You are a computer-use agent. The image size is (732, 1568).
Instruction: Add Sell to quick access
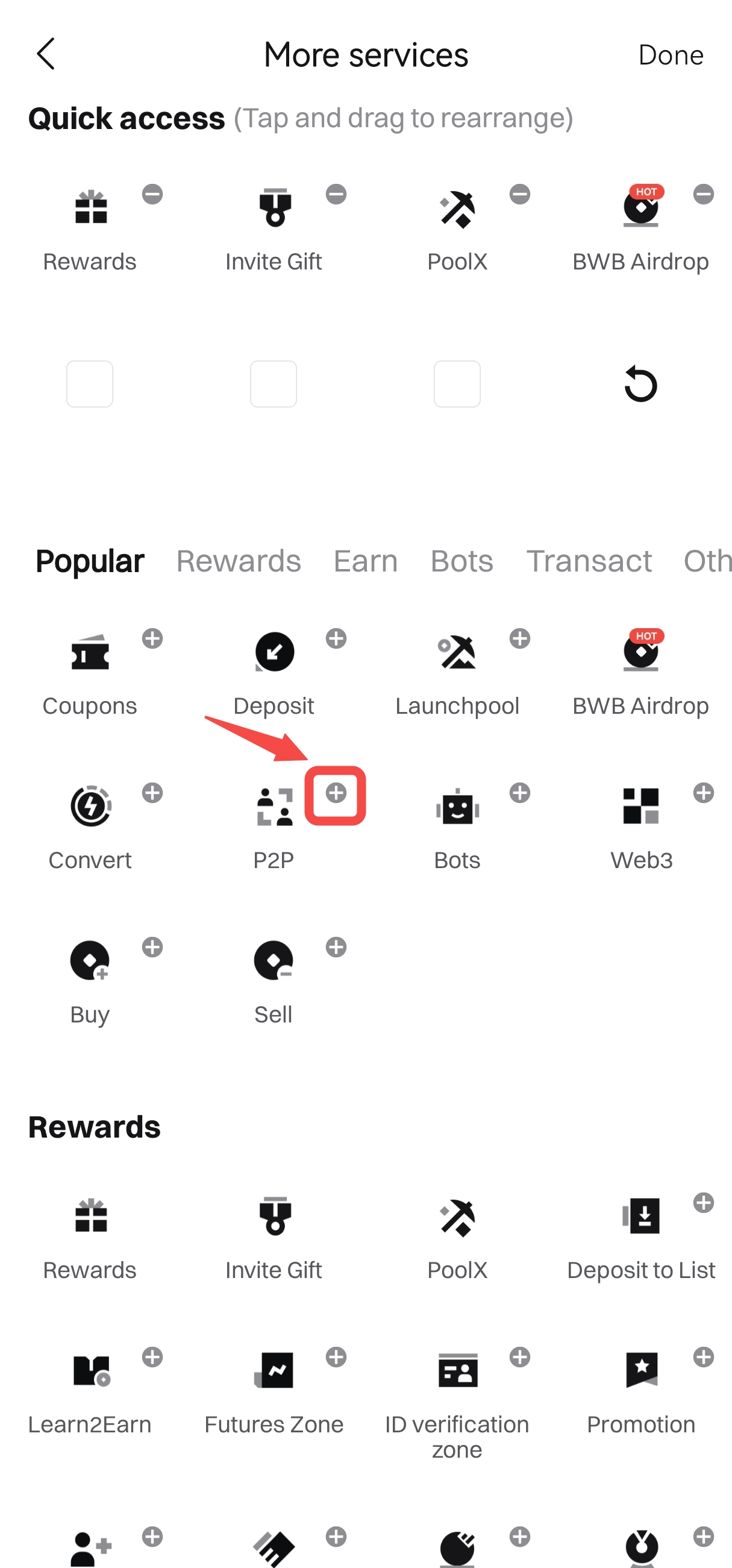(x=336, y=947)
